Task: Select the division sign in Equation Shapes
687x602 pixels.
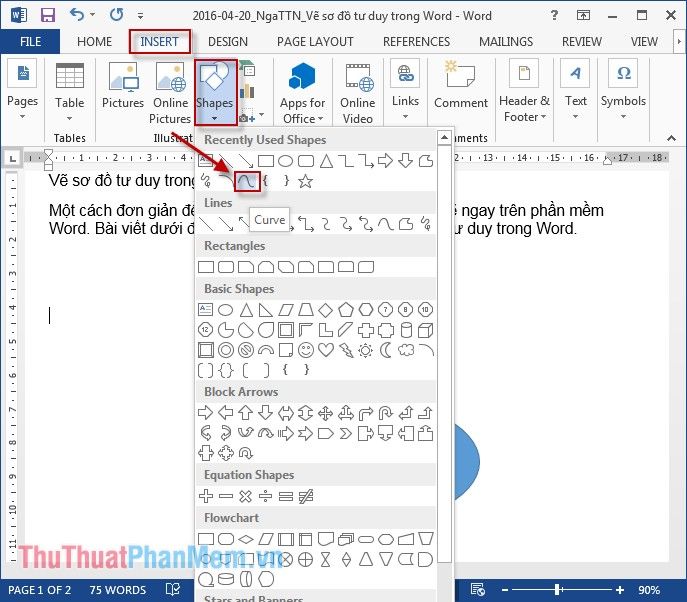Action: pos(266,496)
